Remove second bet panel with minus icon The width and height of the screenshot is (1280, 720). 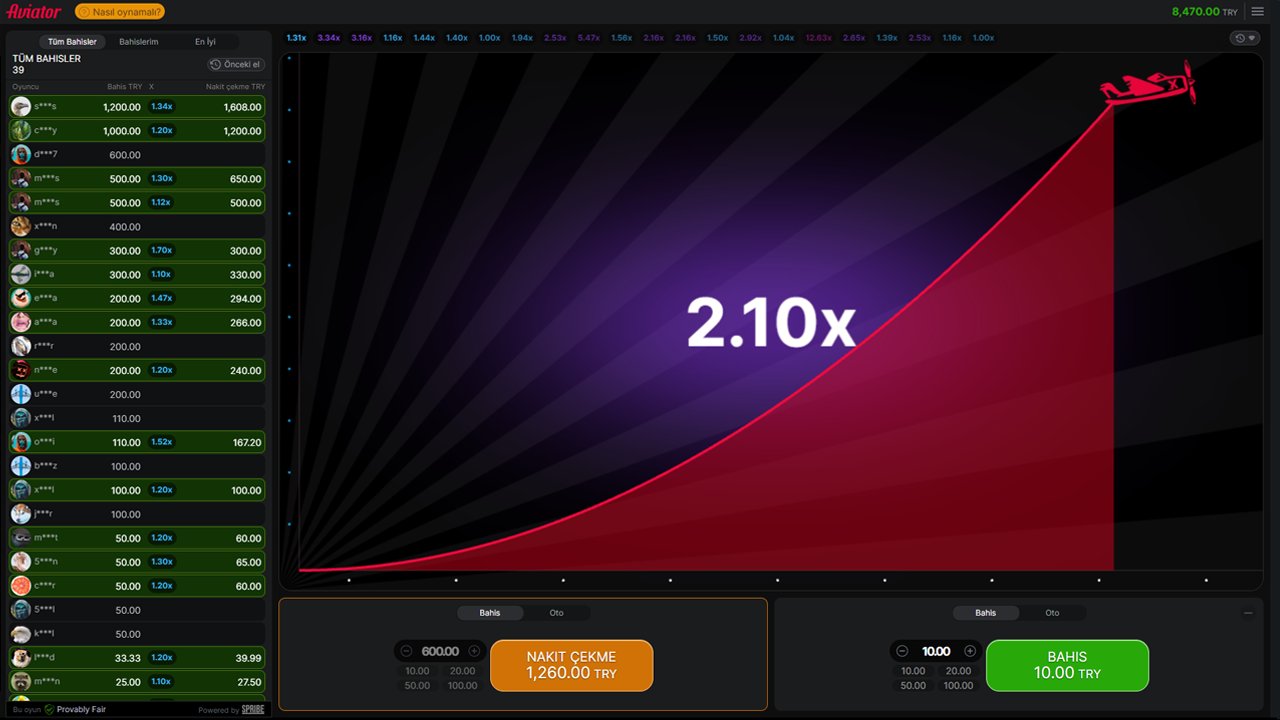pyautogui.click(x=1248, y=613)
